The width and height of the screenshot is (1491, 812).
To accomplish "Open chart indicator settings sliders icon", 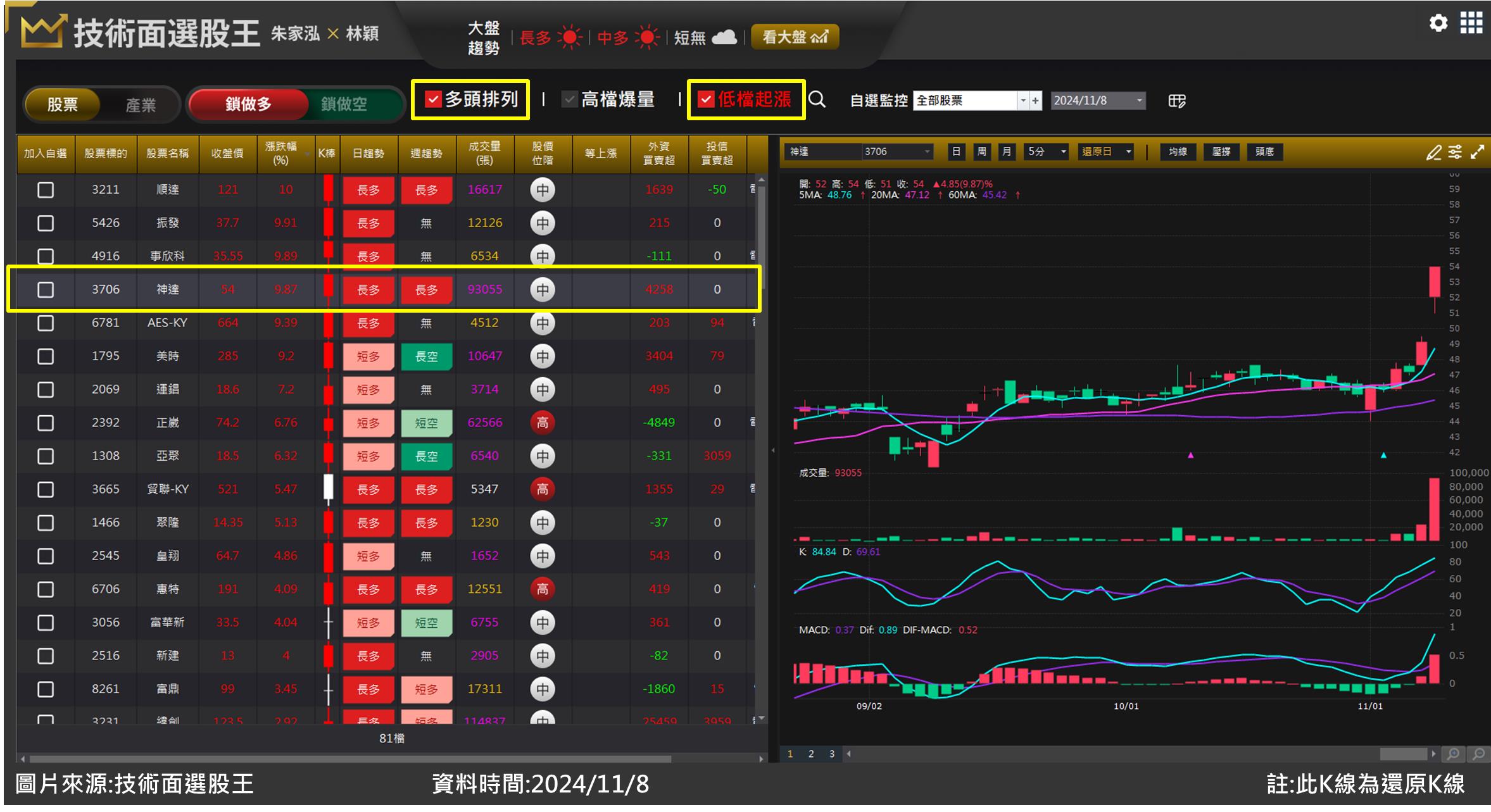I will (x=1455, y=153).
